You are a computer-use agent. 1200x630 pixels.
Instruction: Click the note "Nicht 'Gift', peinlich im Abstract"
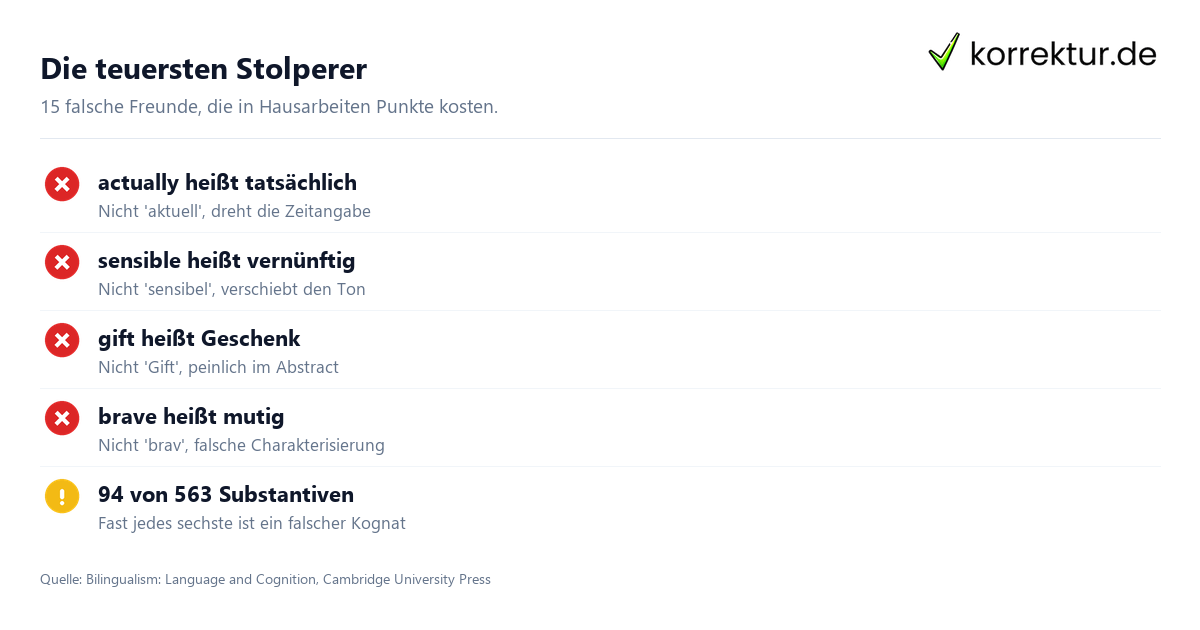point(218,368)
